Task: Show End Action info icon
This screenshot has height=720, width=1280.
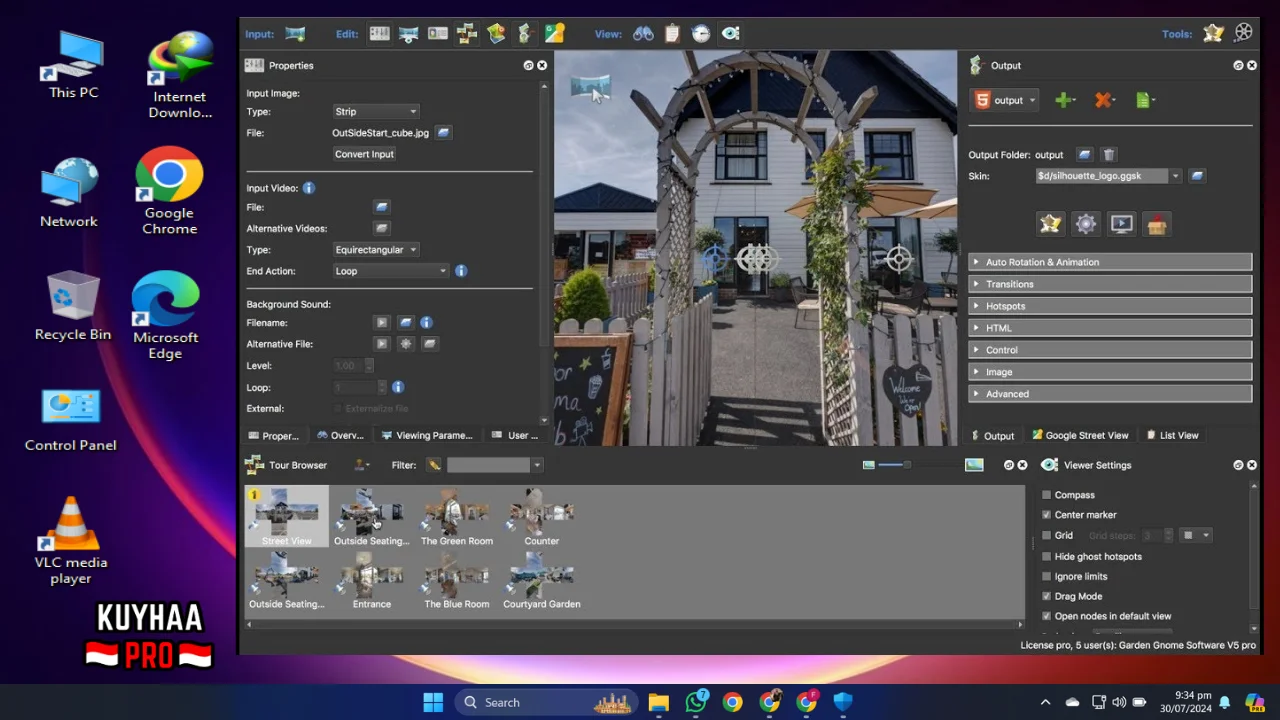Action: click(x=461, y=271)
